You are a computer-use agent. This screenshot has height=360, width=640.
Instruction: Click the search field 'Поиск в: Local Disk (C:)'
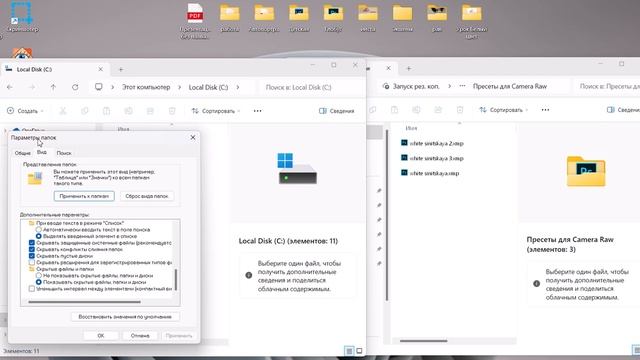click(311, 87)
